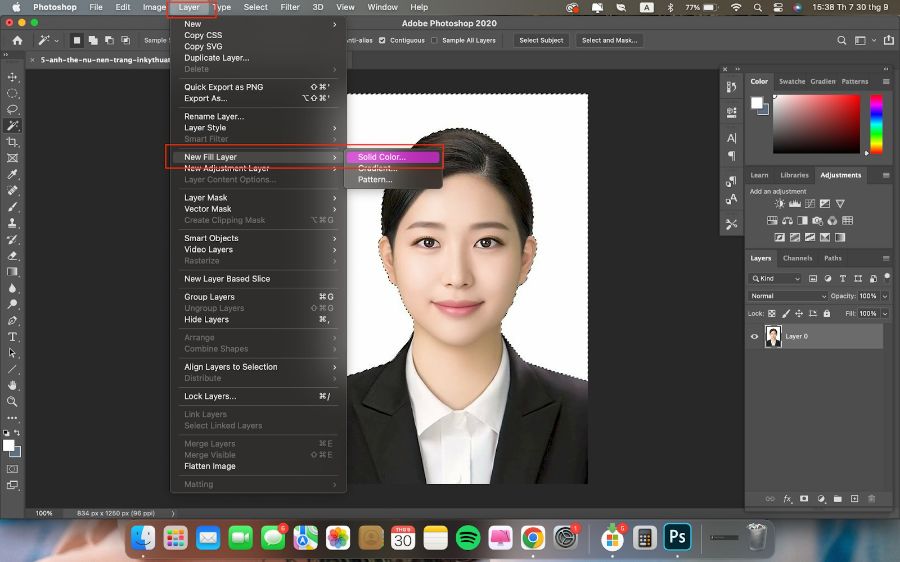
Task: Choose Solid Color from submenu
Action: pos(393,157)
